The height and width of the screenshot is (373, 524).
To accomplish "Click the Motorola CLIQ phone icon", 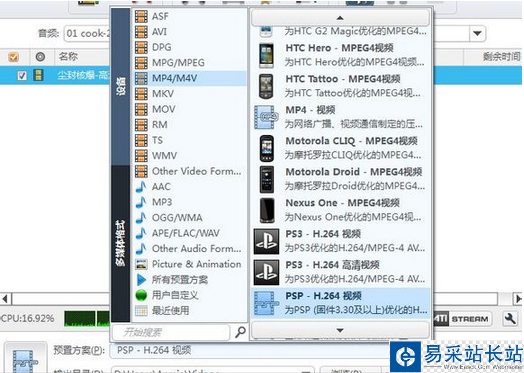I will click(x=267, y=148).
